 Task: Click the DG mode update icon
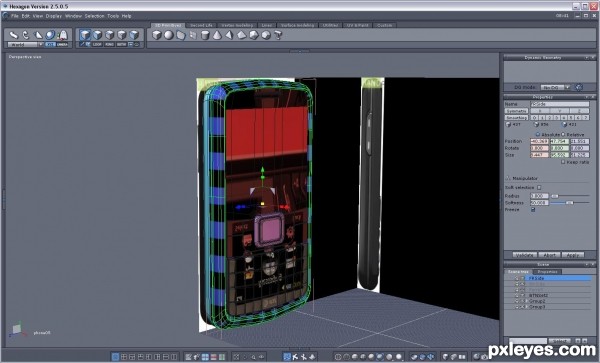[579, 87]
